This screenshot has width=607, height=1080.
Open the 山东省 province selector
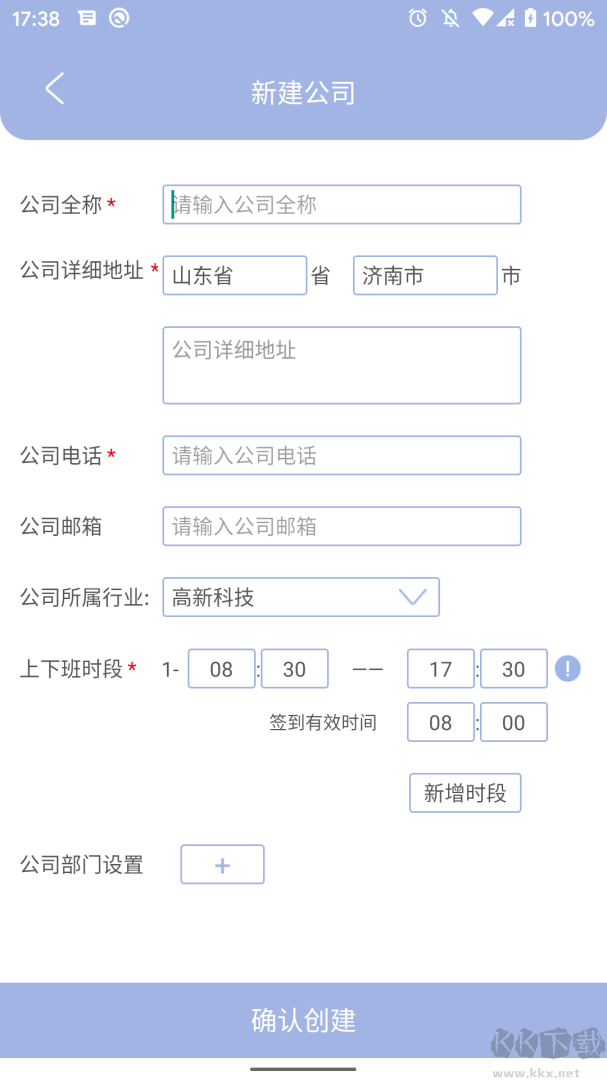coord(234,275)
